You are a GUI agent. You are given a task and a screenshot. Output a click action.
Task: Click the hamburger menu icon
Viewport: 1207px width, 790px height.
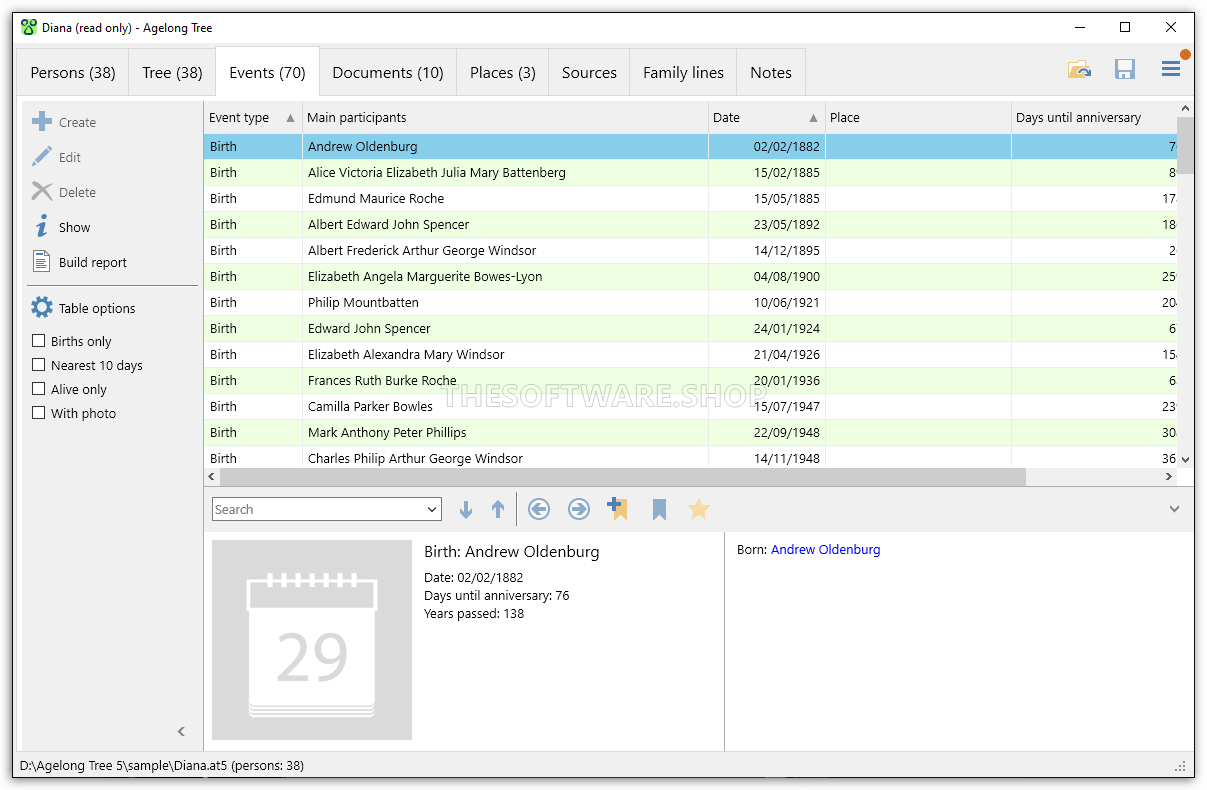(1169, 69)
